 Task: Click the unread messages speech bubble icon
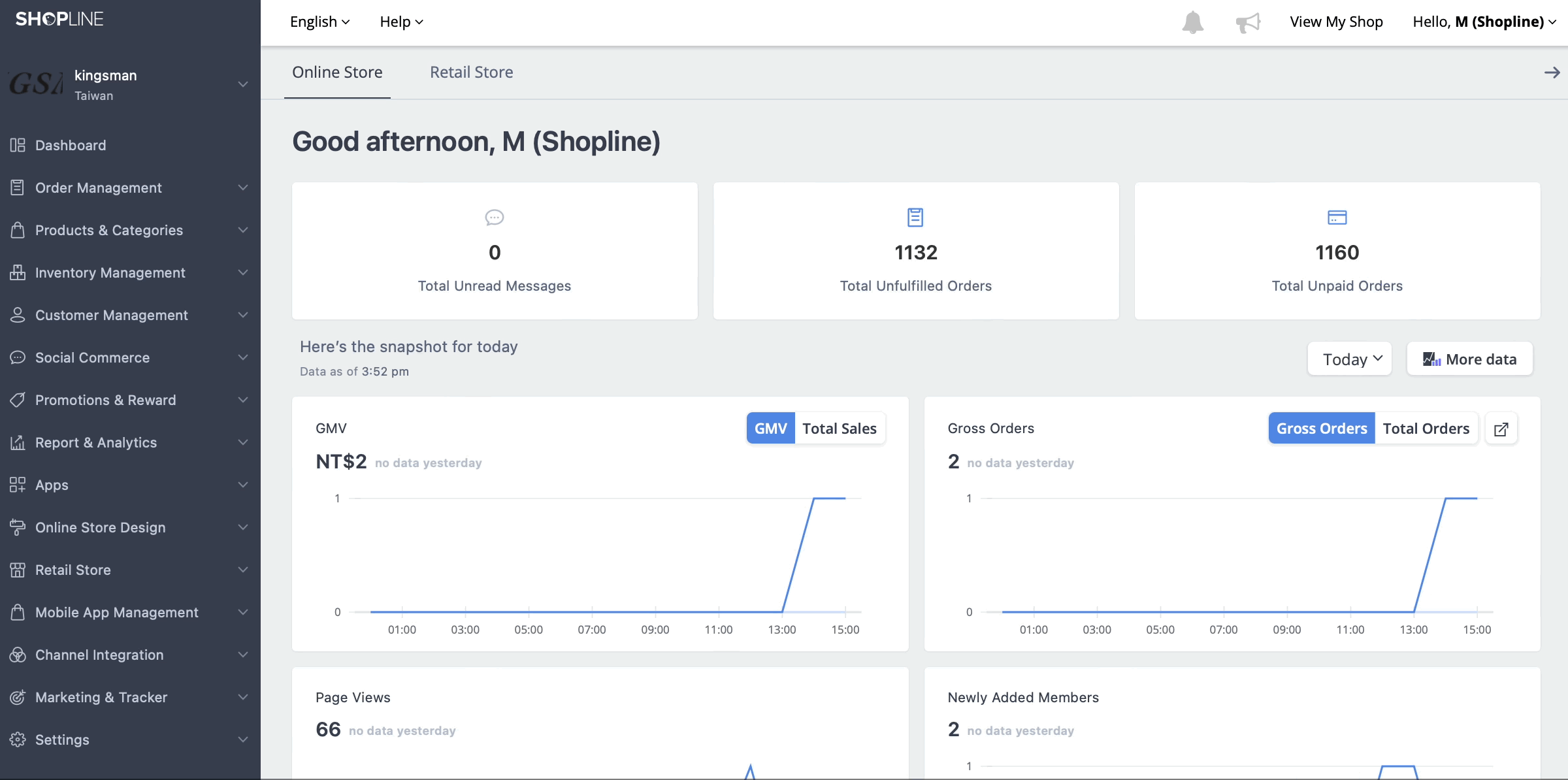click(x=495, y=218)
